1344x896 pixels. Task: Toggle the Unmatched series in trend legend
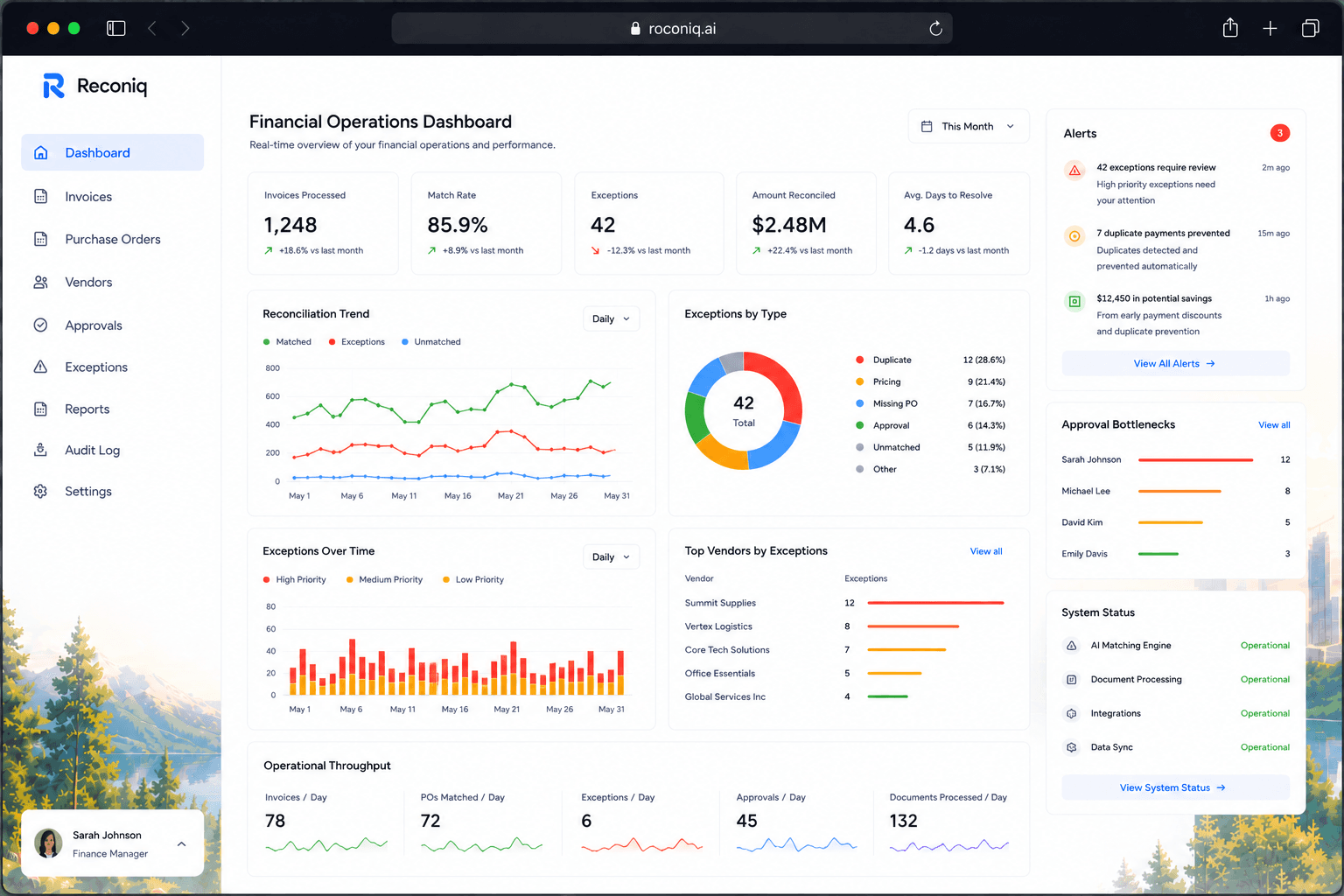point(430,342)
